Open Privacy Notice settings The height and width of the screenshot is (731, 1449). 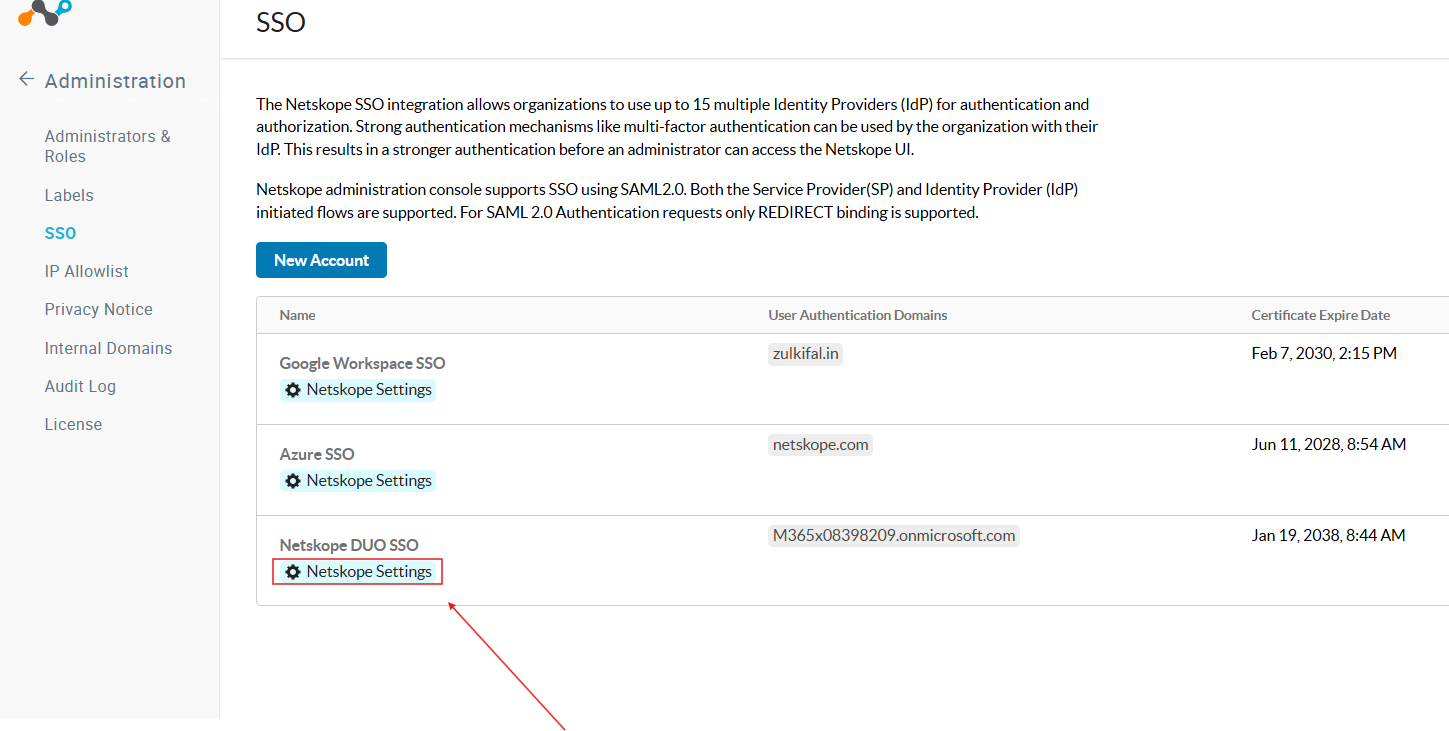98,309
